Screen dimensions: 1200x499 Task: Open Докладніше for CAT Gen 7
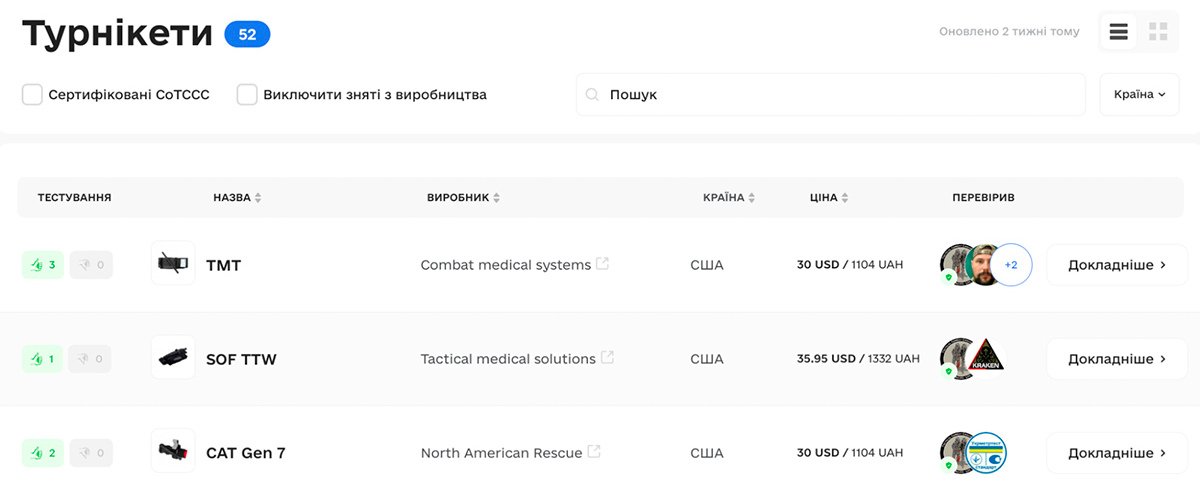1117,453
